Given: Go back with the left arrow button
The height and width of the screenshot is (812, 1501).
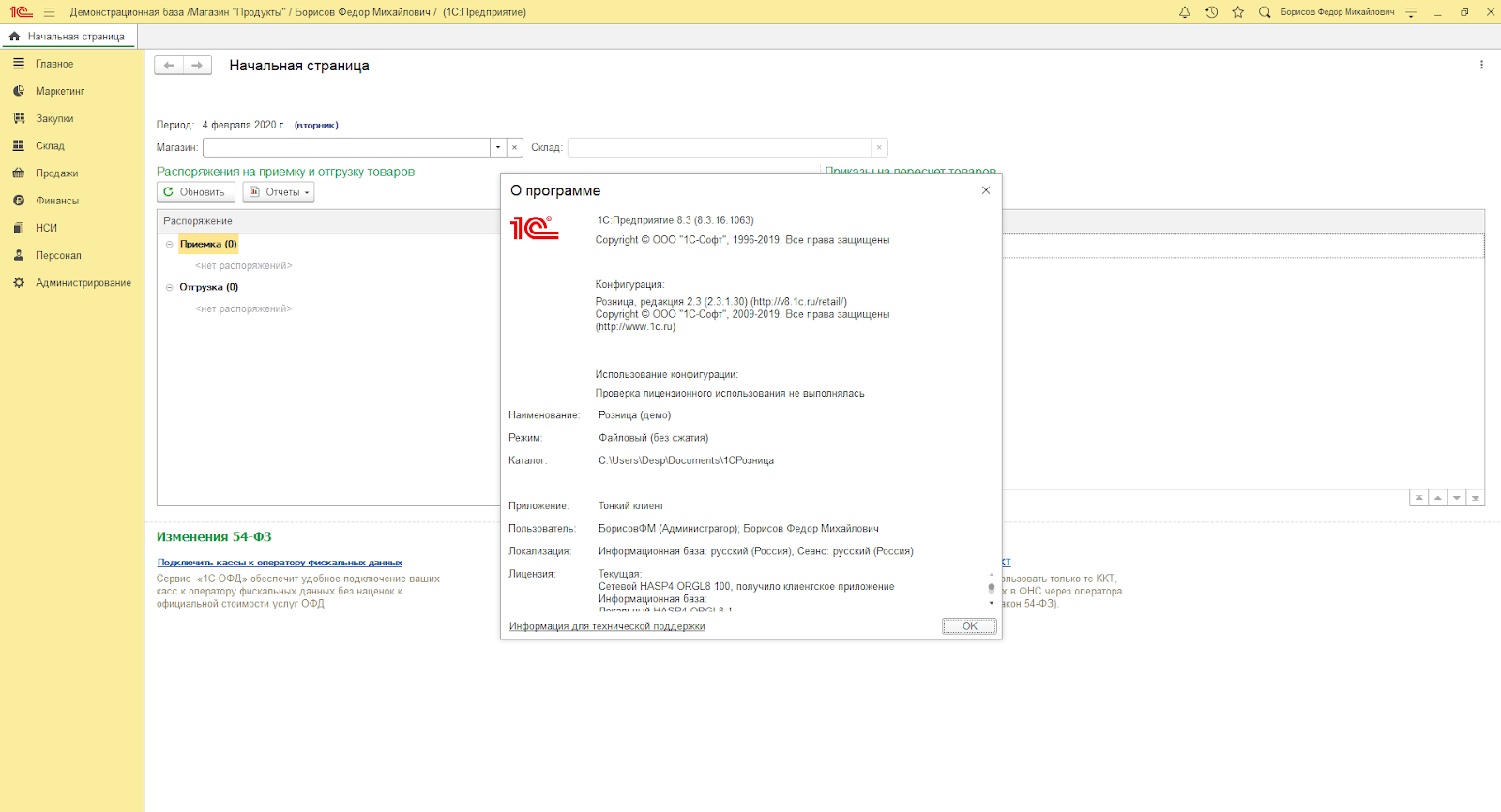Looking at the screenshot, I should pos(169,66).
